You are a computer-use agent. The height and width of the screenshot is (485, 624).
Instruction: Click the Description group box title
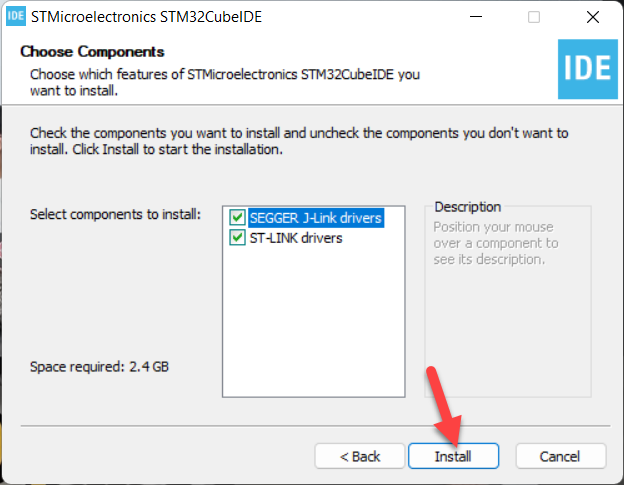tap(468, 207)
